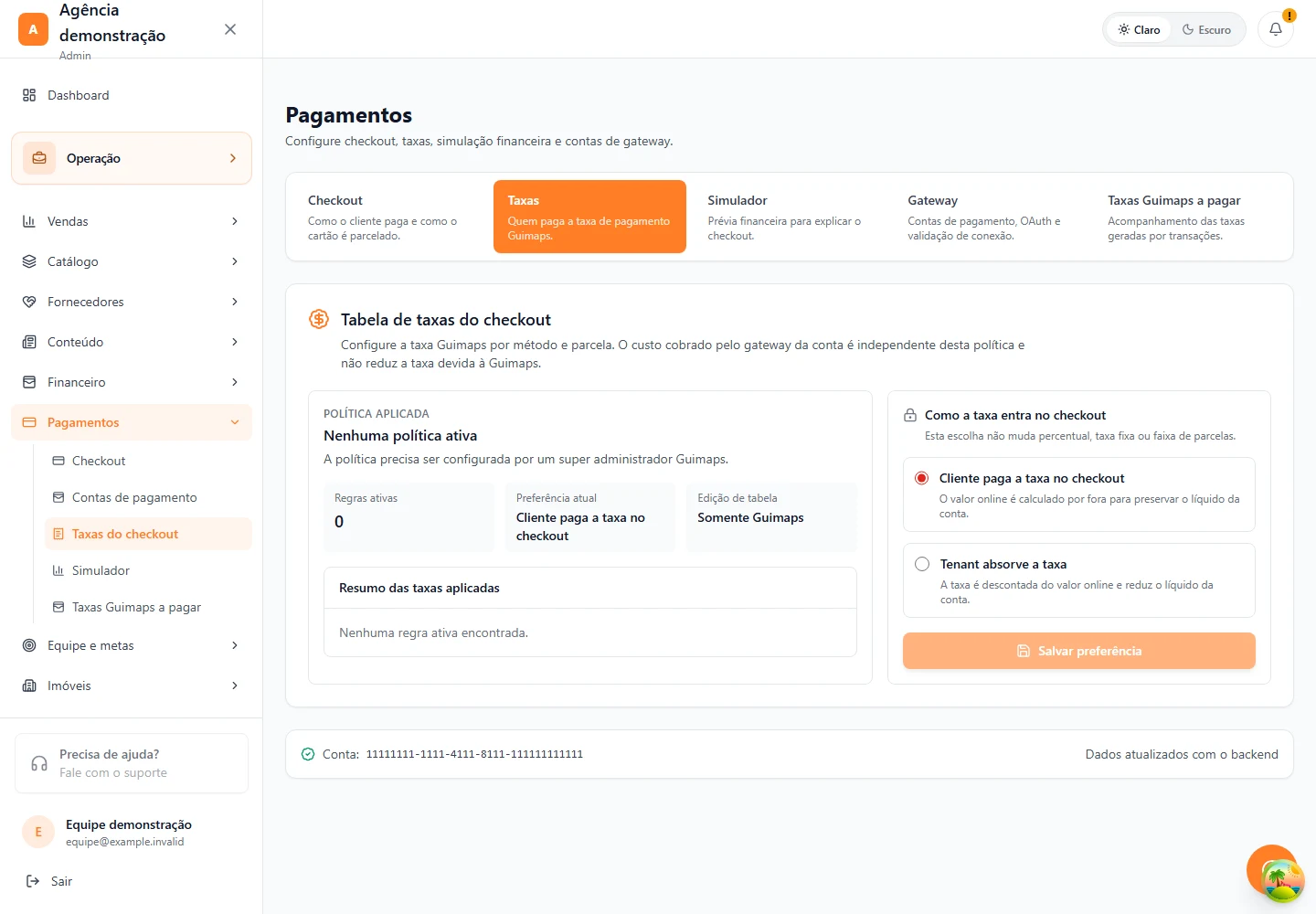The width and height of the screenshot is (1316, 914).
Task: Close the sidebar with the X icon
Action: 230,29
